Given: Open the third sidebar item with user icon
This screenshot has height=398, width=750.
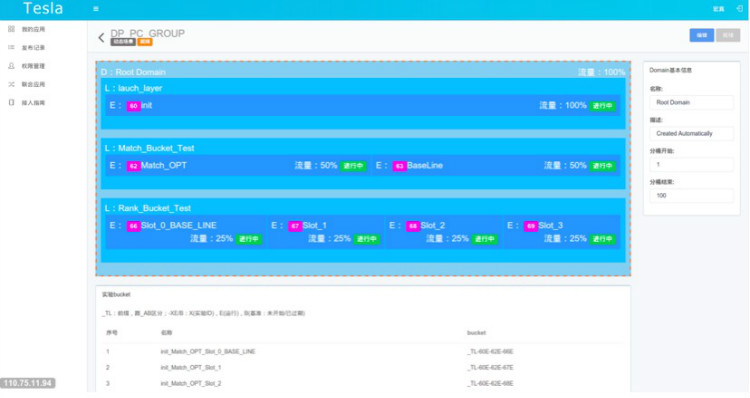Looking at the screenshot, I should pos(27,66).
